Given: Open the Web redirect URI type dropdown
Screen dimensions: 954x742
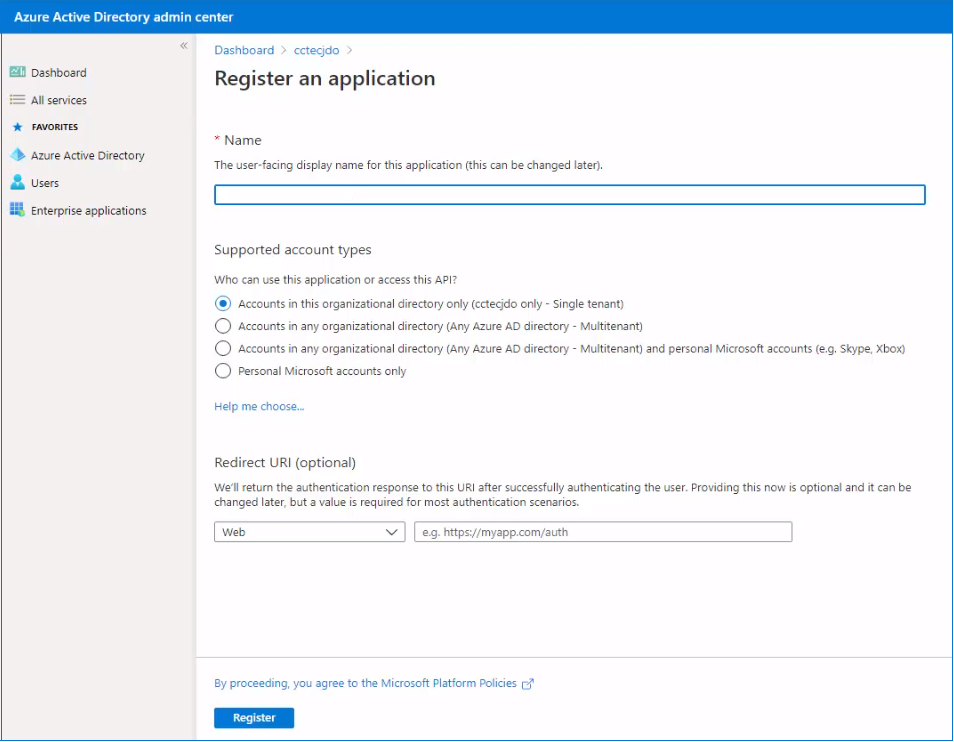Looking at the screenshot, I should point(309,532).
